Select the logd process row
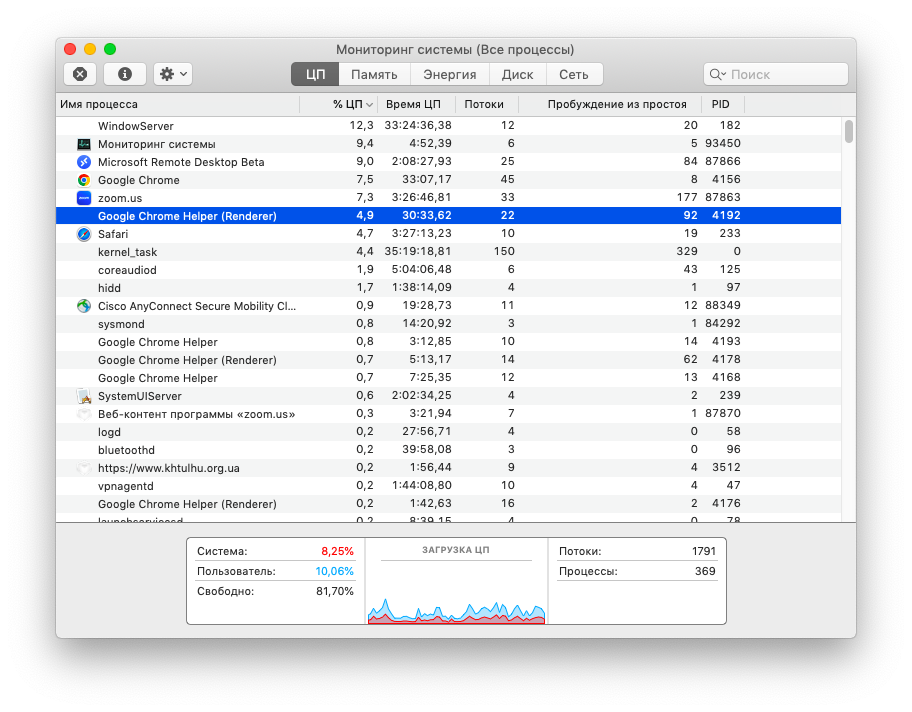 pyautogui.click(x=448, y=432)
